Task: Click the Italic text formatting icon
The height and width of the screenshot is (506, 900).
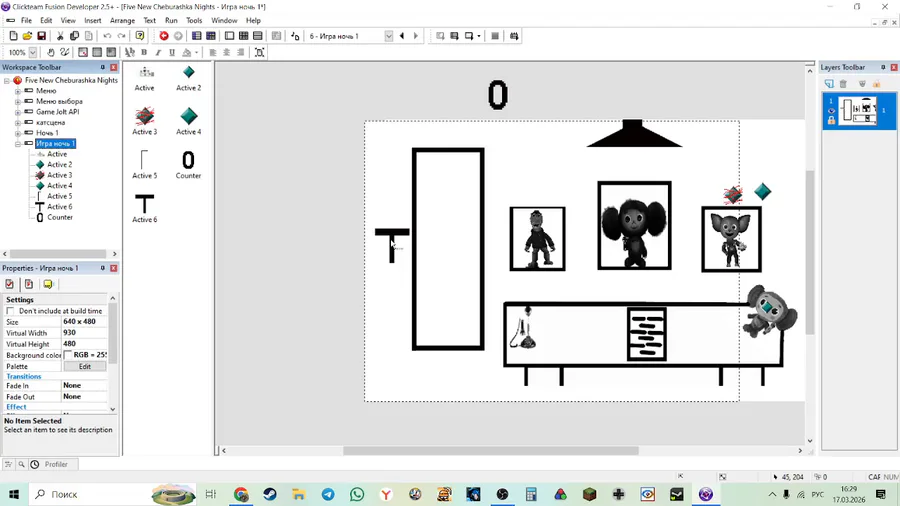Action: tap(158, 52)
